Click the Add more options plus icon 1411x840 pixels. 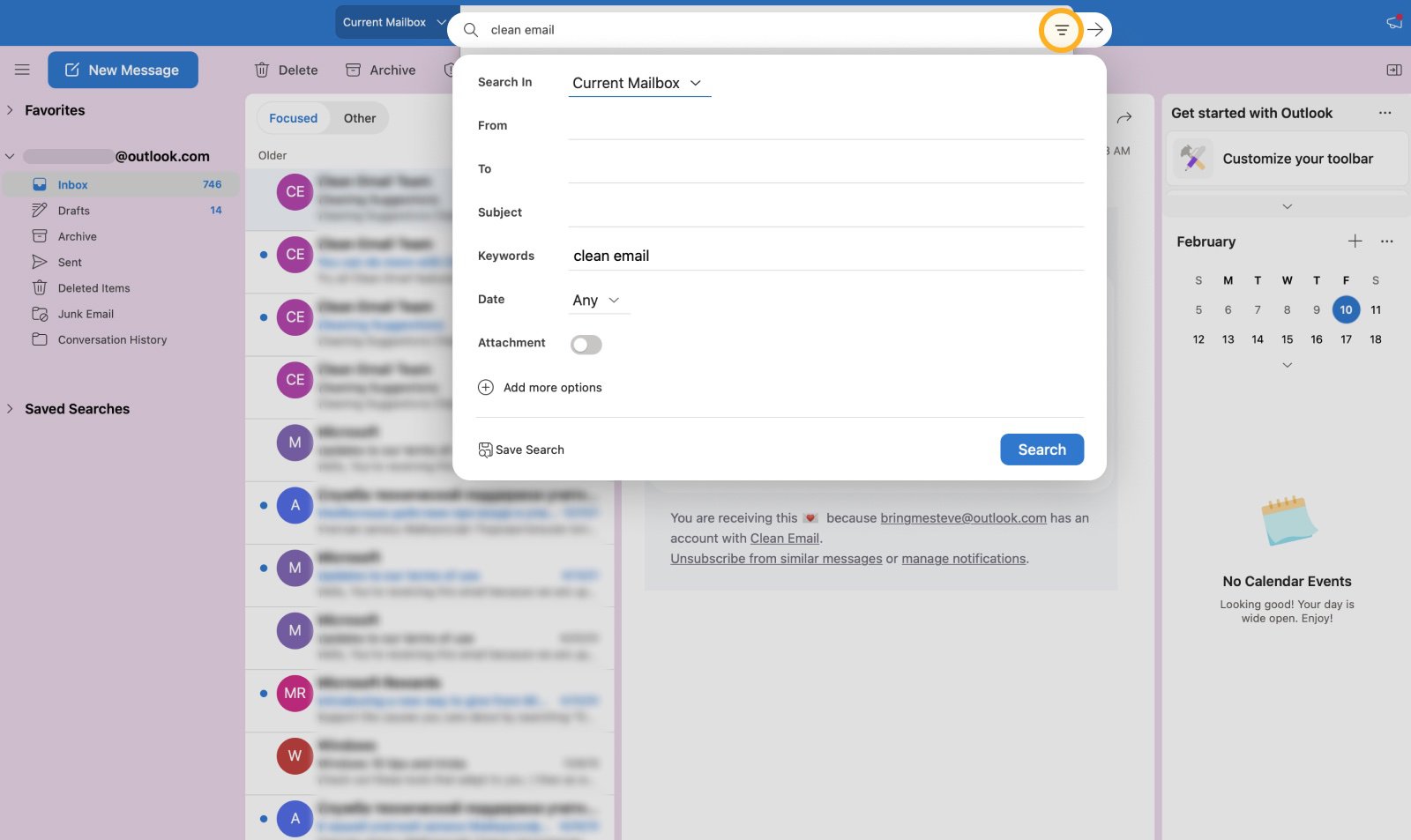[486, 387]
